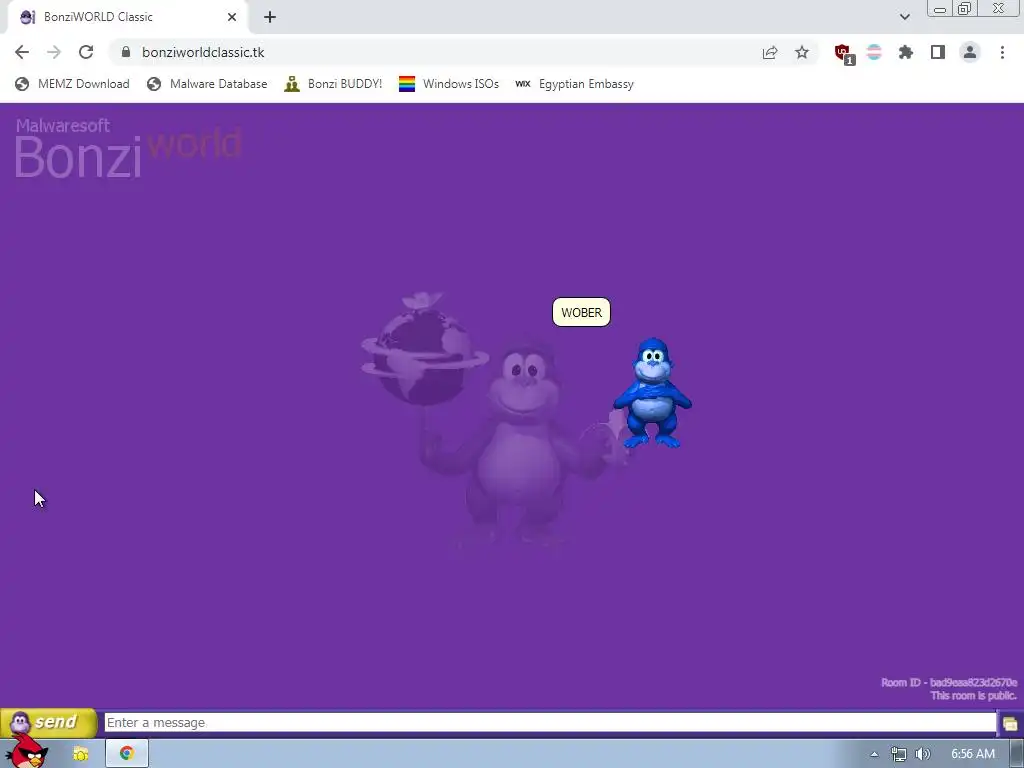Open the Extensions puzzle menu
Image resolution: width=1024 pixels, height=768 pixels.
(906, 52)
